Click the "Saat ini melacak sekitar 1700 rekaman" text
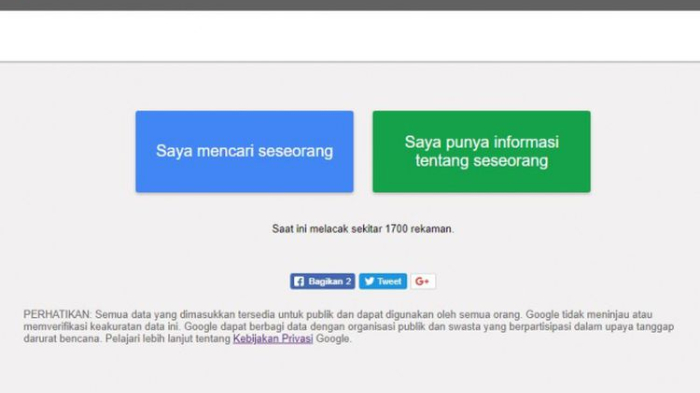This screenshot has width=700, height=393. point(362,229)
